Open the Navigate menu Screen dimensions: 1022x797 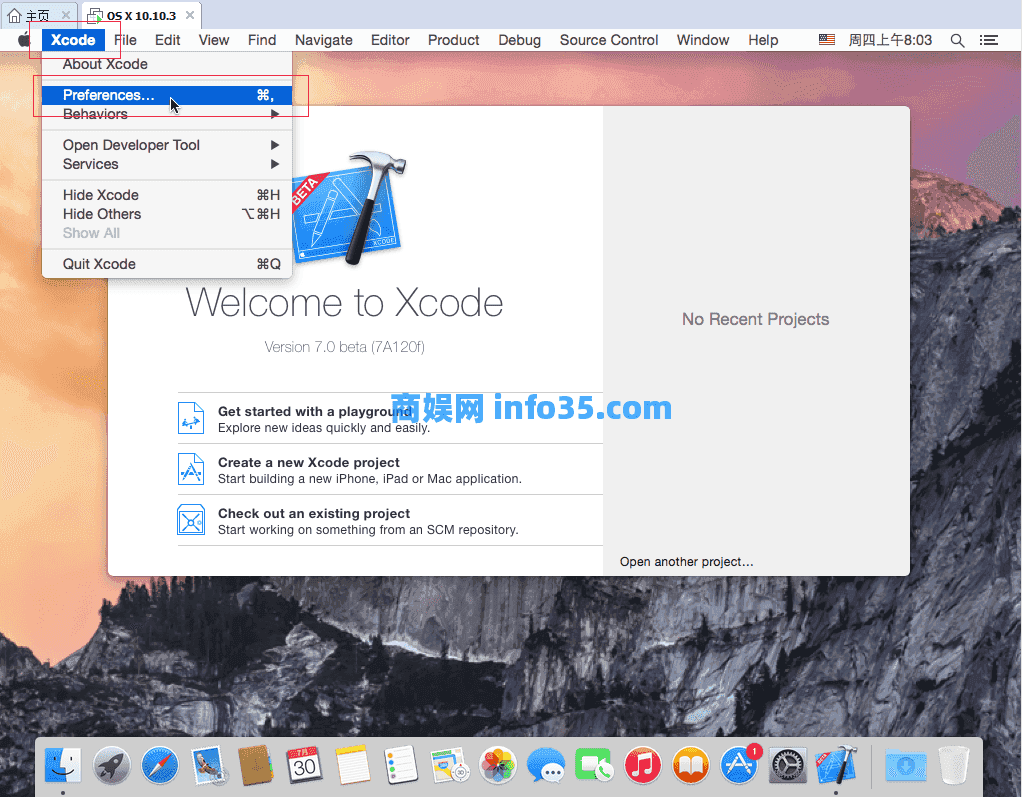pos(324,40)
